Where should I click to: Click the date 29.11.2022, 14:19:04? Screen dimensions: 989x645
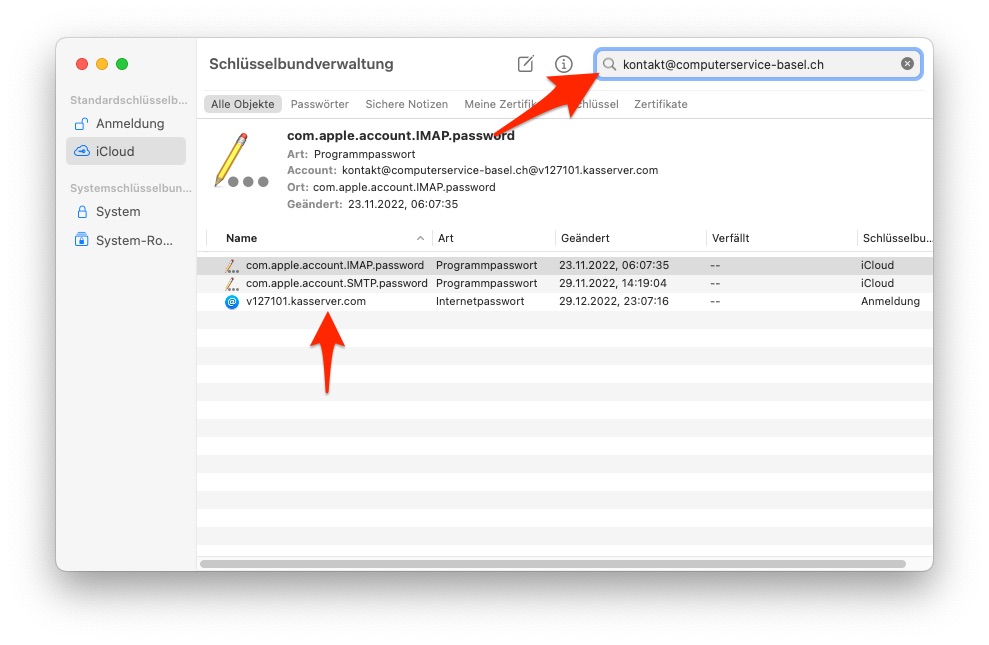pyautogui.click(x=612, y=283)
